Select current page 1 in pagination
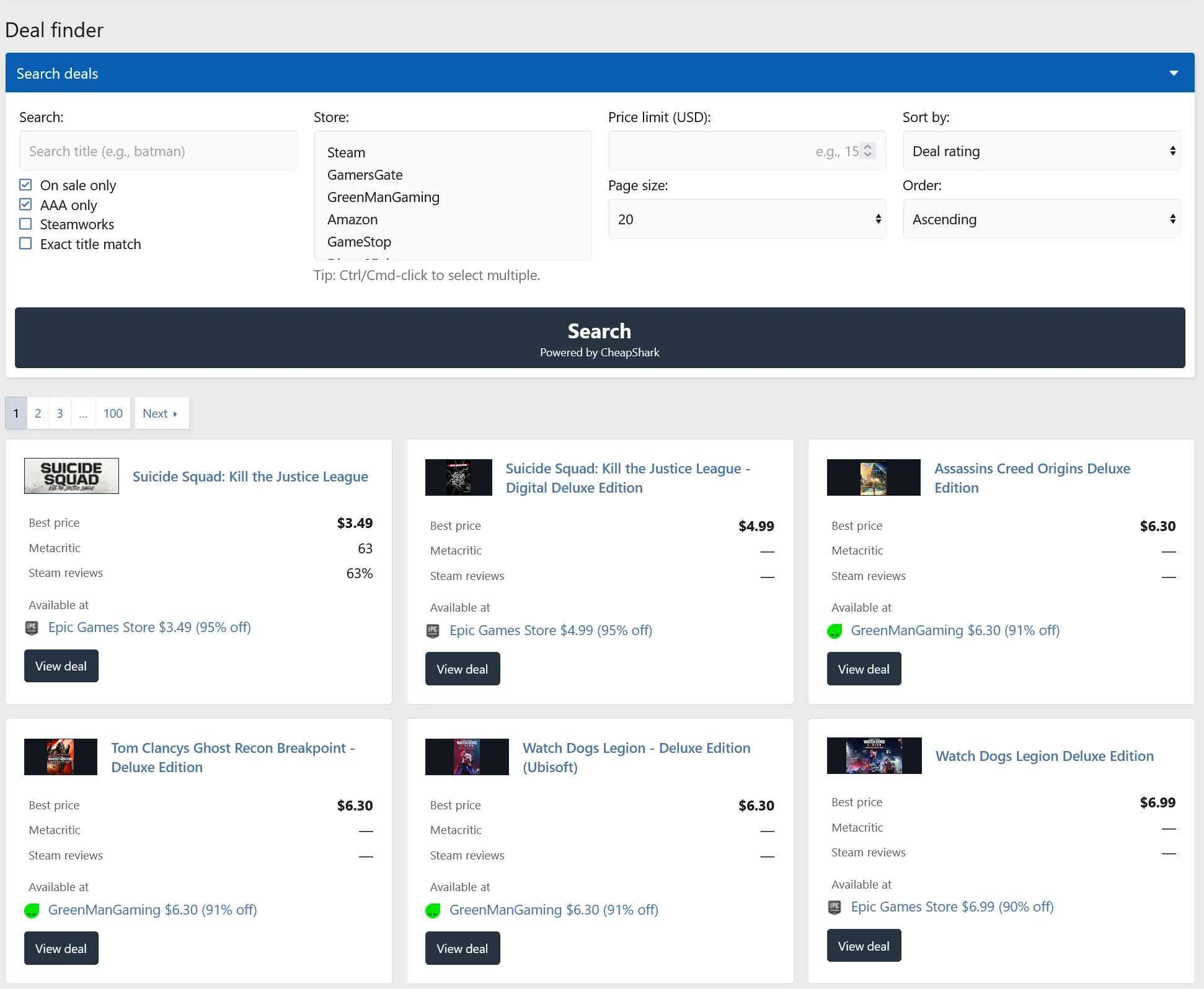1204x989 pixels. point(16,413)
